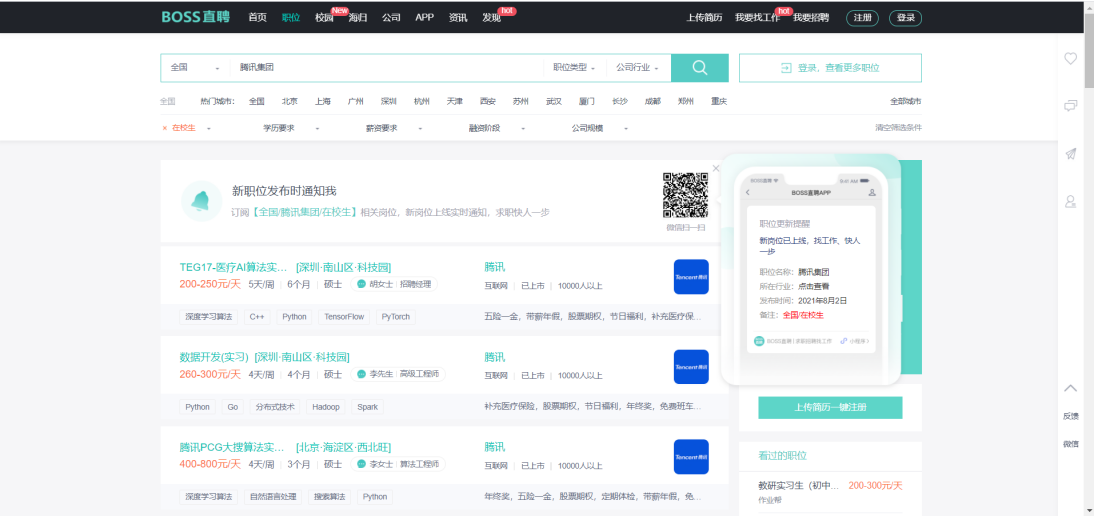Filter by hot city 成都
Viewport: 1094px width, 516px height.
[652, 101]
